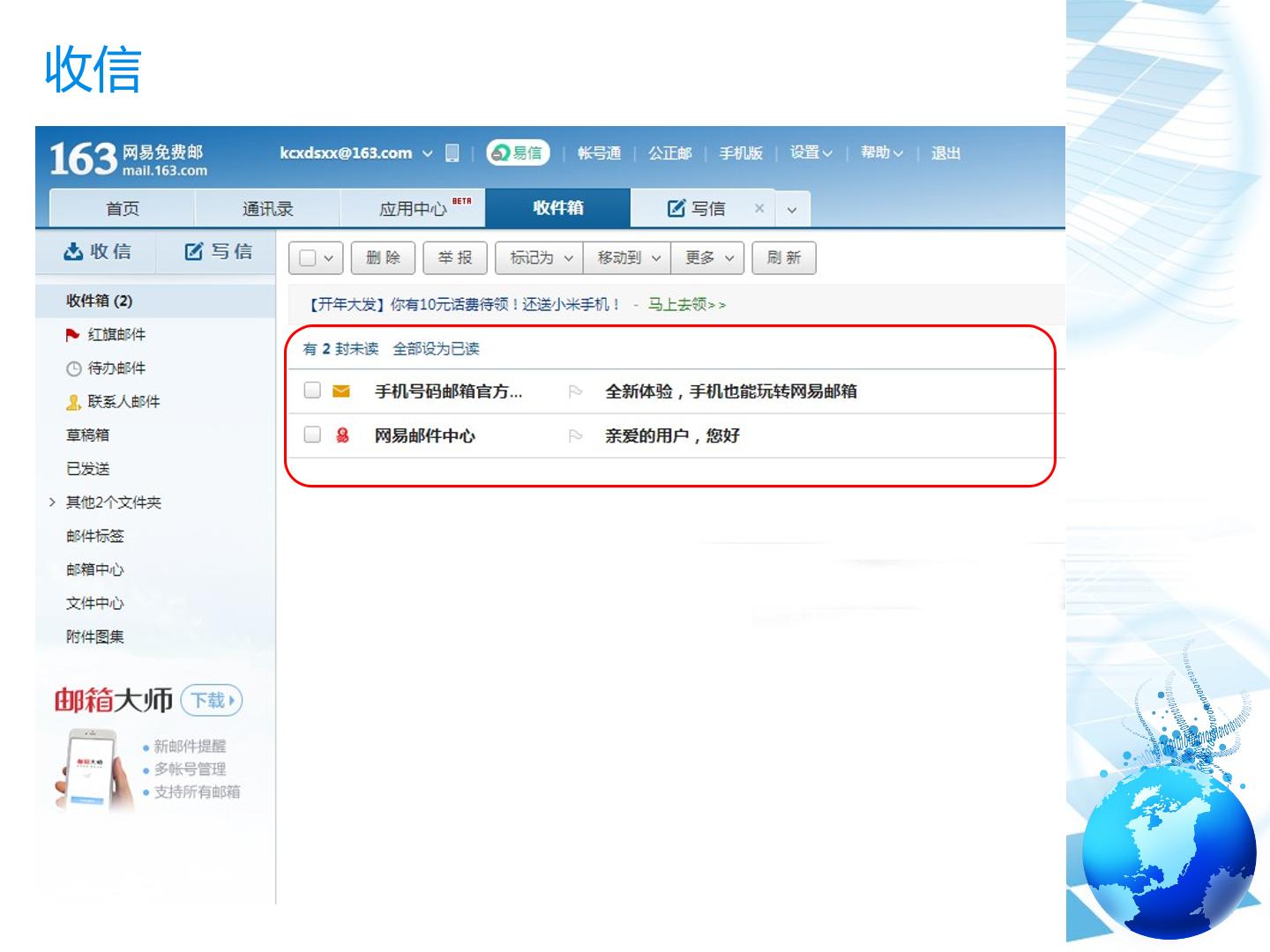
Task: Flag the 亲爱的用户 message
Action: coord(575,435)
